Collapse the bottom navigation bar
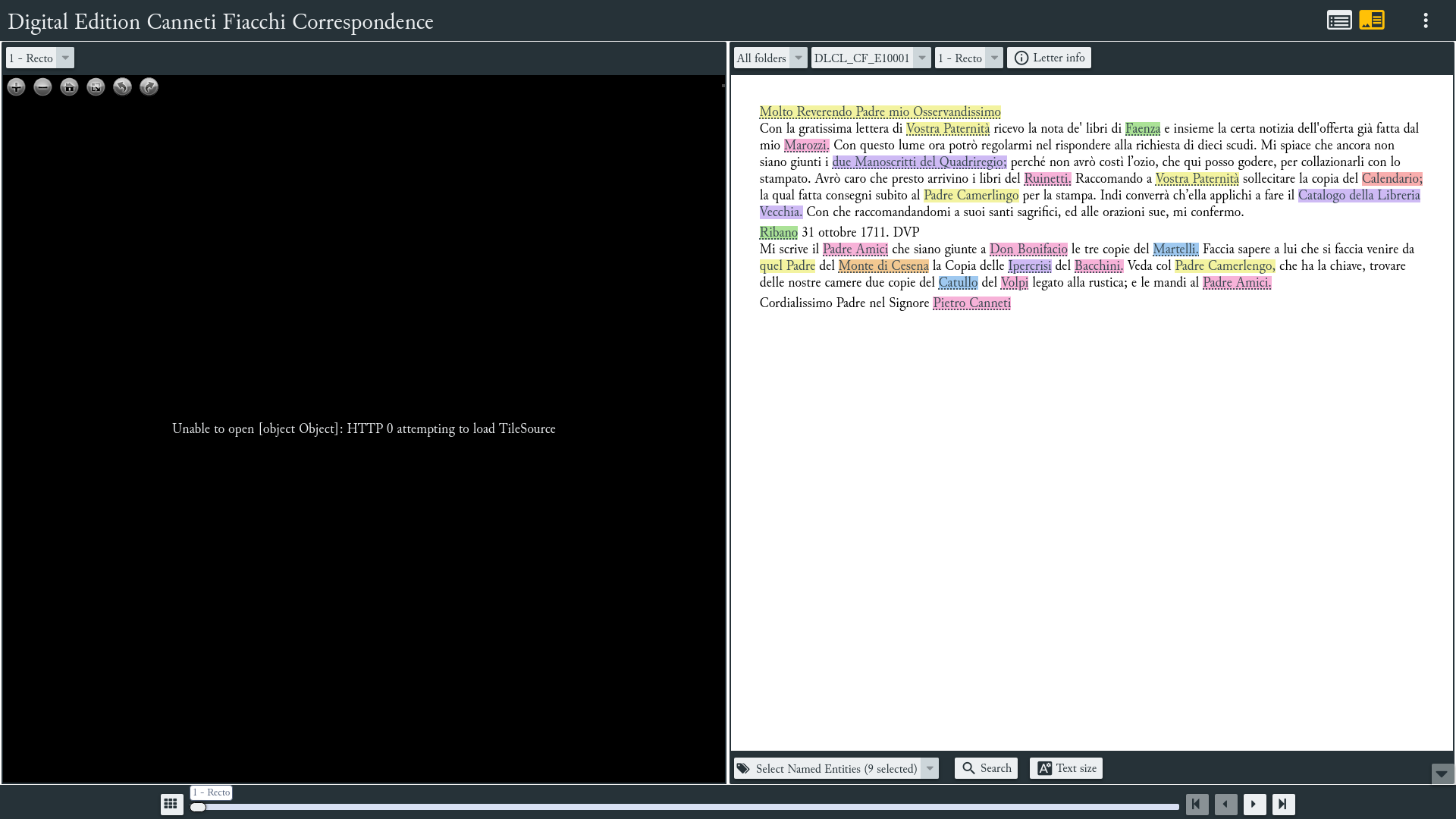 (1442, 774)
